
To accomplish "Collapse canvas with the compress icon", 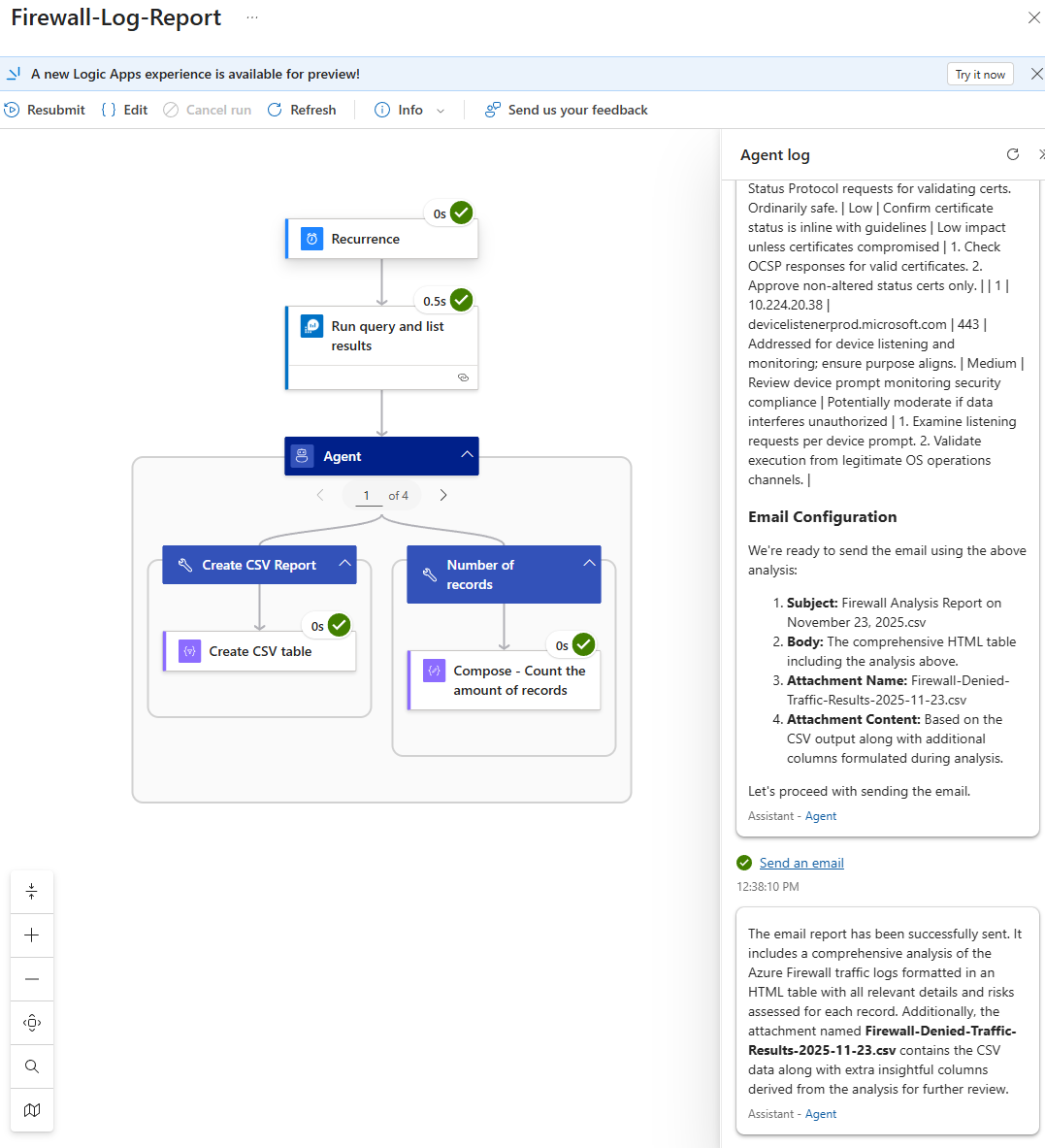I will coord(32,891).
